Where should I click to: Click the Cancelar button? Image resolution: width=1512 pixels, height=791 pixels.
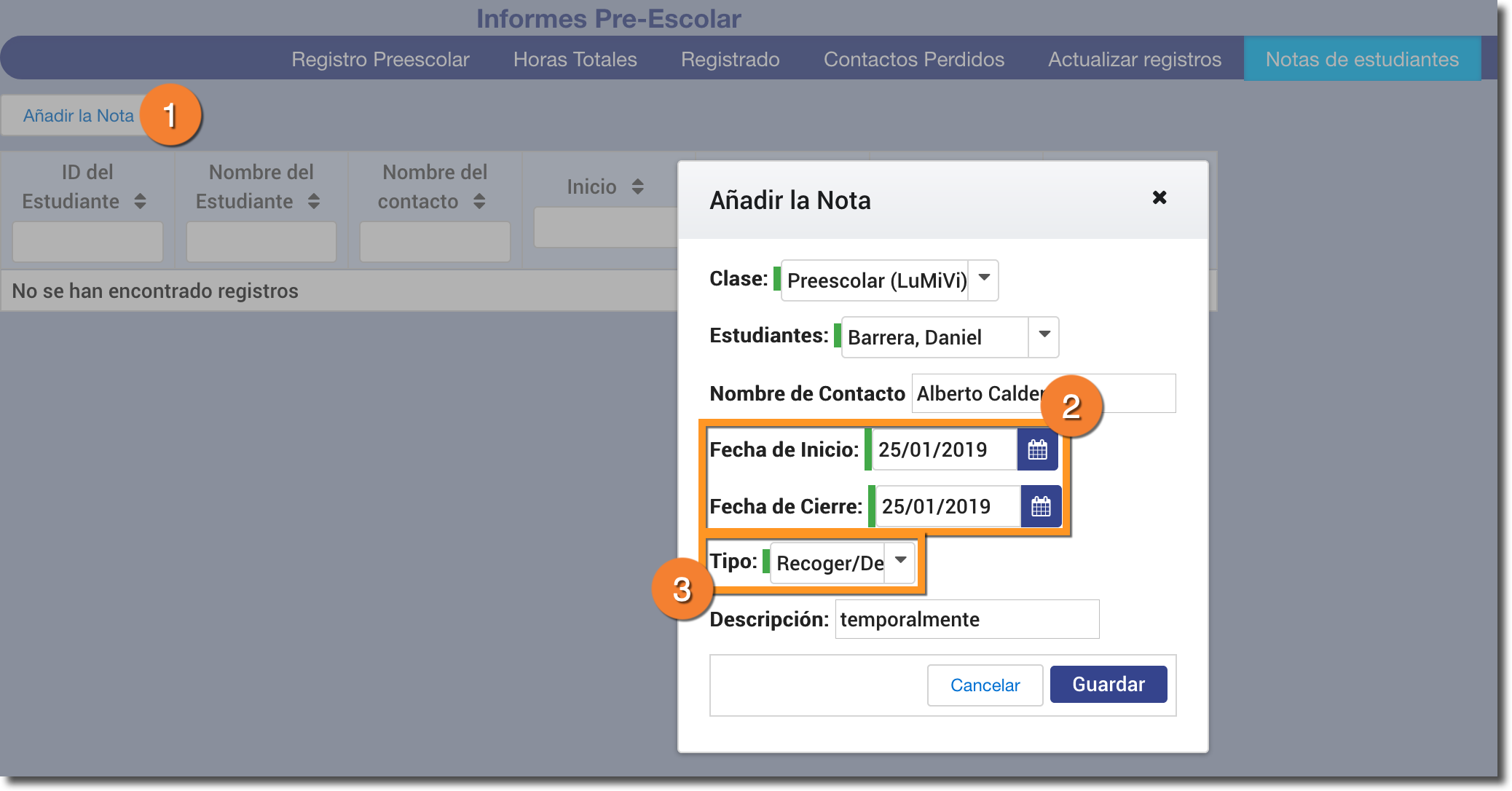tap(985, 685)
